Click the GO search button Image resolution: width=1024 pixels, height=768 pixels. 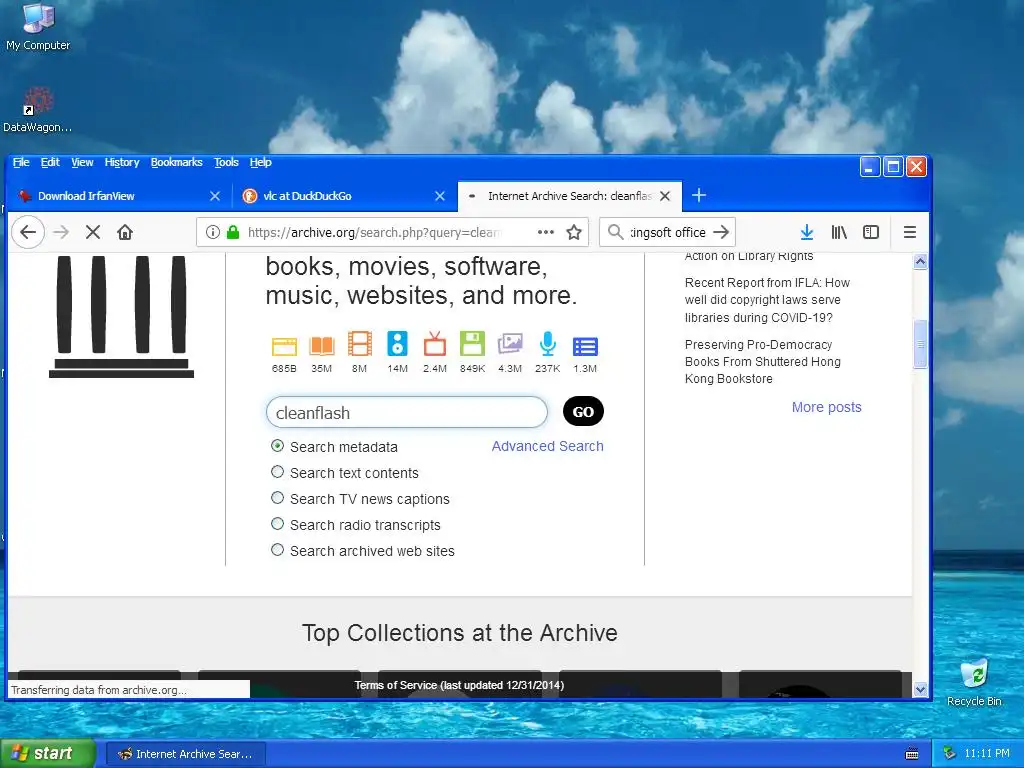[583, 411]
